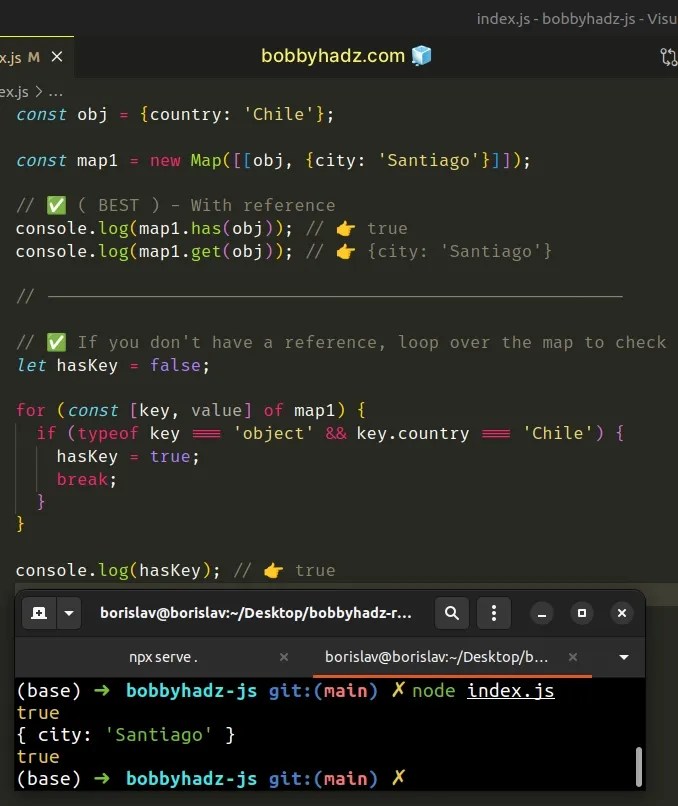Screen dimensions: 678x806
Task: Click the 'Santiago' string in map1 line
Action: 428,160
